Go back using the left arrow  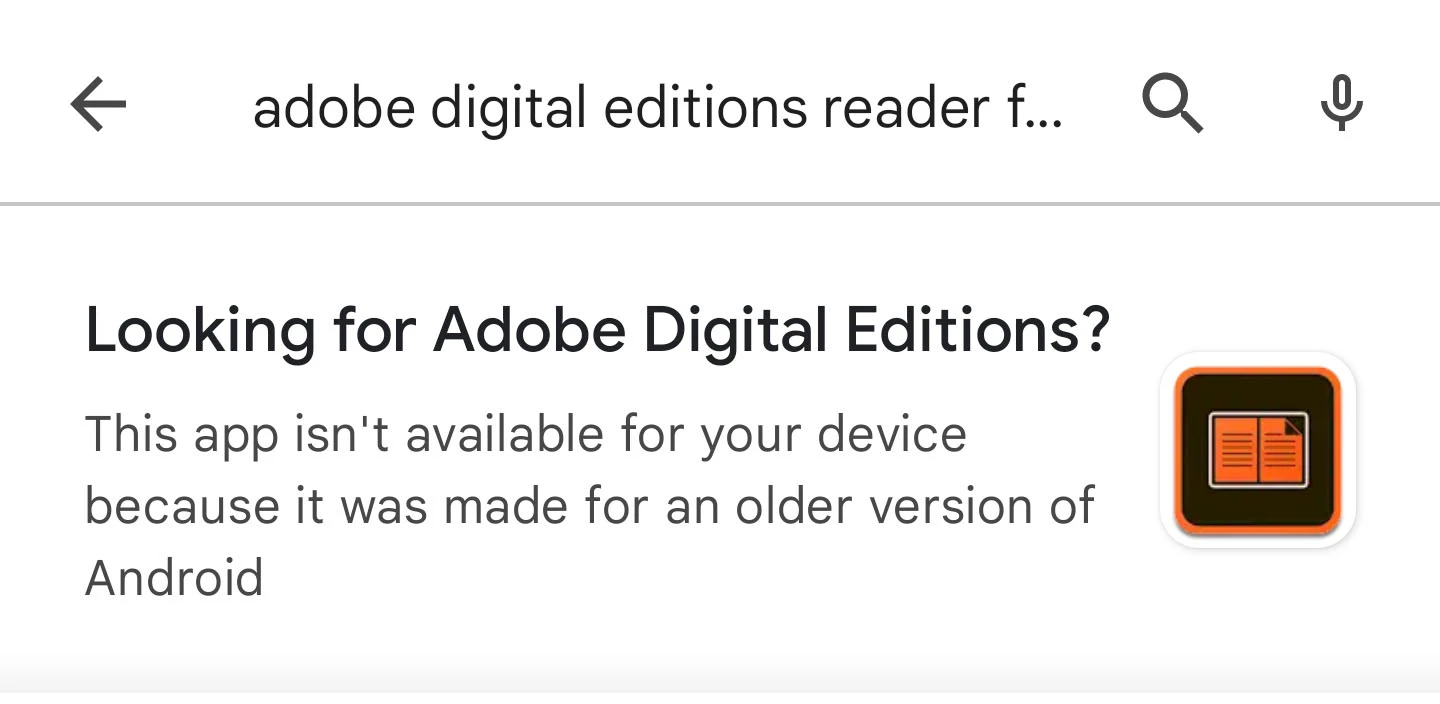tap(98, 104)
